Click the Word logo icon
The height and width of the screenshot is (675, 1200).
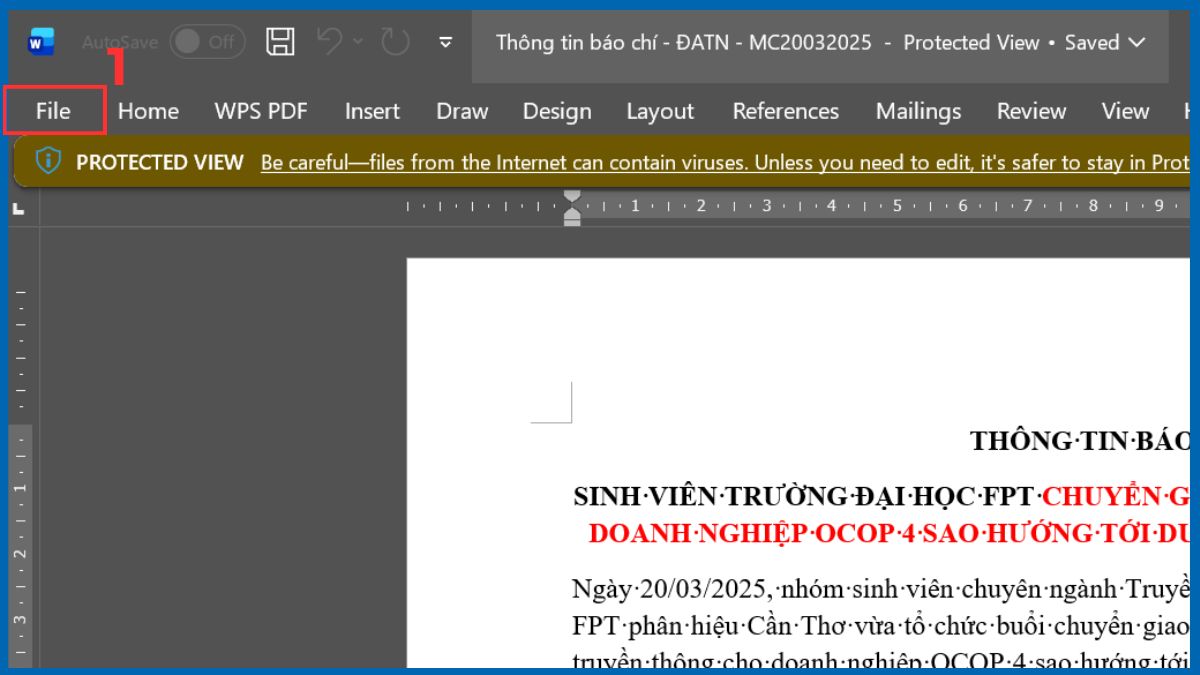(x=40, y=41)
